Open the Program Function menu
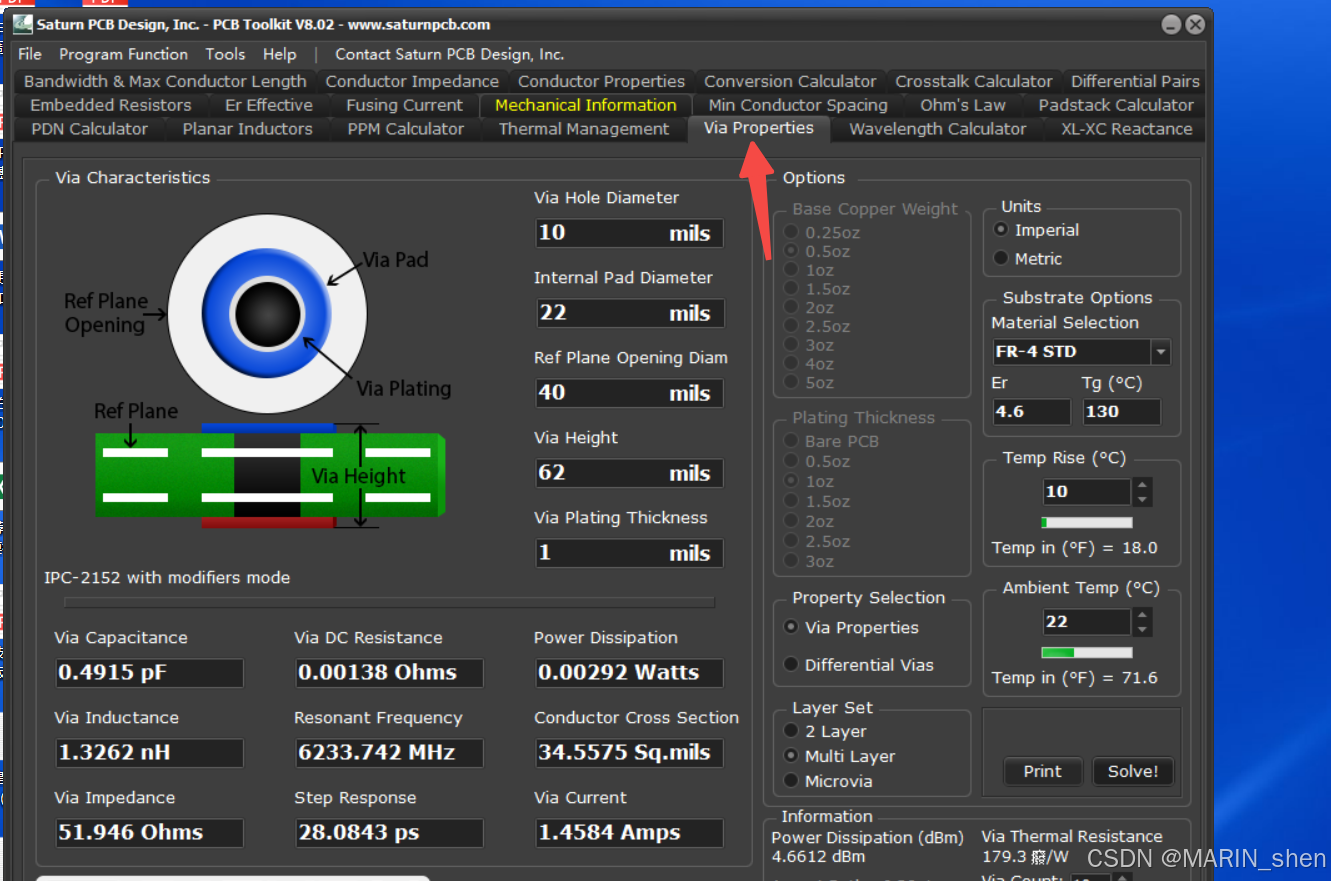This screenshot has height=881, width=1331. coord(123,54)
